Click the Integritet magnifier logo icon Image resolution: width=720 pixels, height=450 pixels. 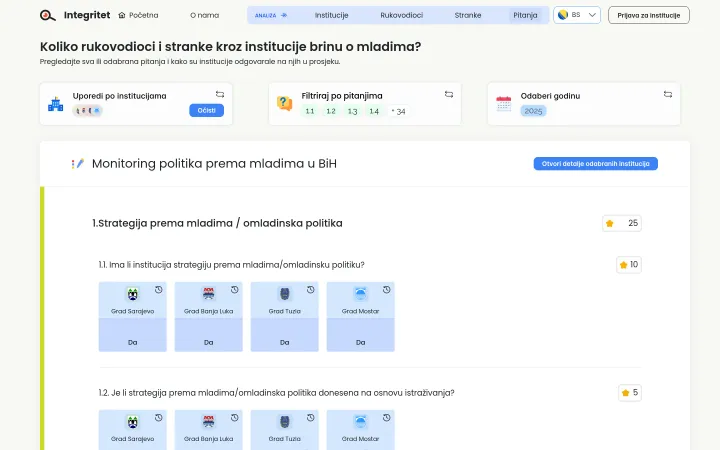(x=47, y=16)
